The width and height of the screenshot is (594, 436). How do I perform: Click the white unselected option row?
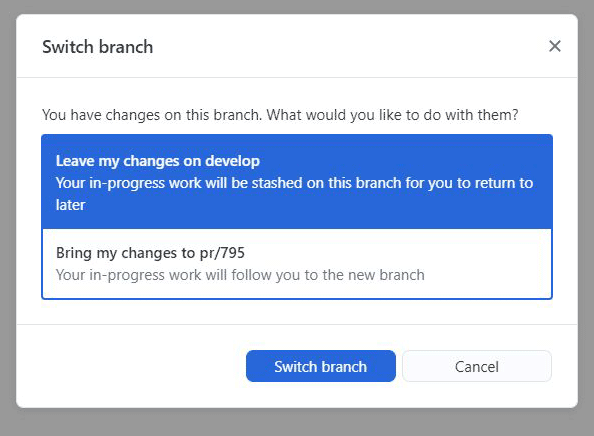[x=297, y=264]
